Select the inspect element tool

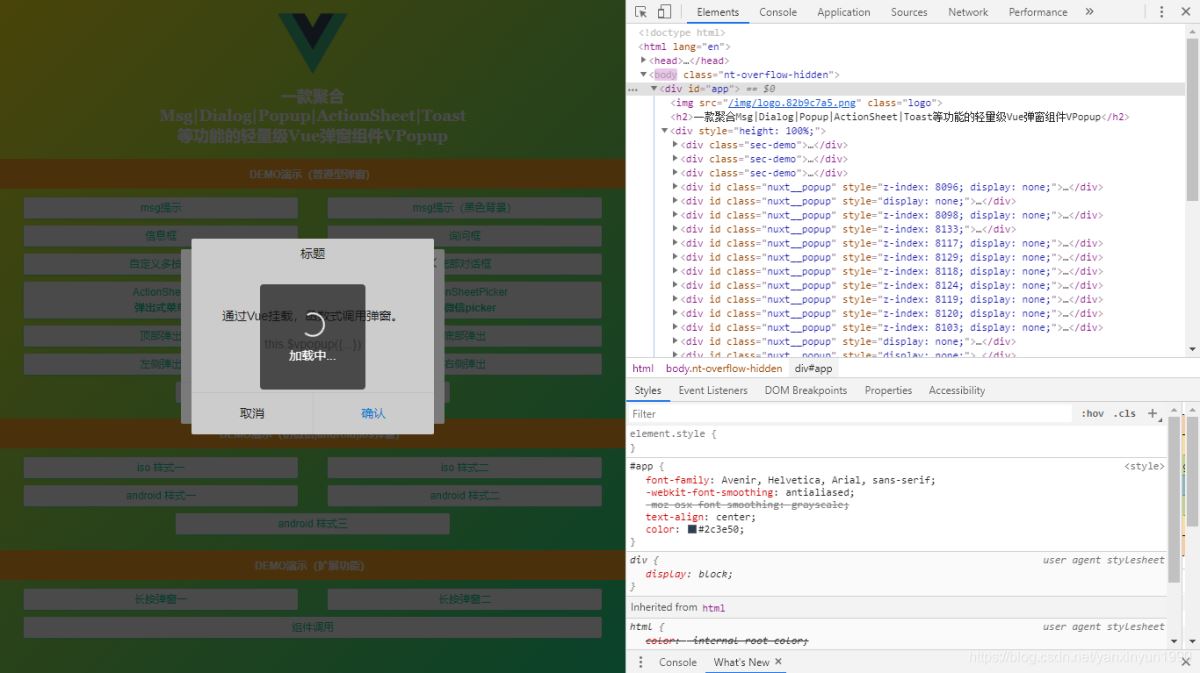(x=643, y=11)
